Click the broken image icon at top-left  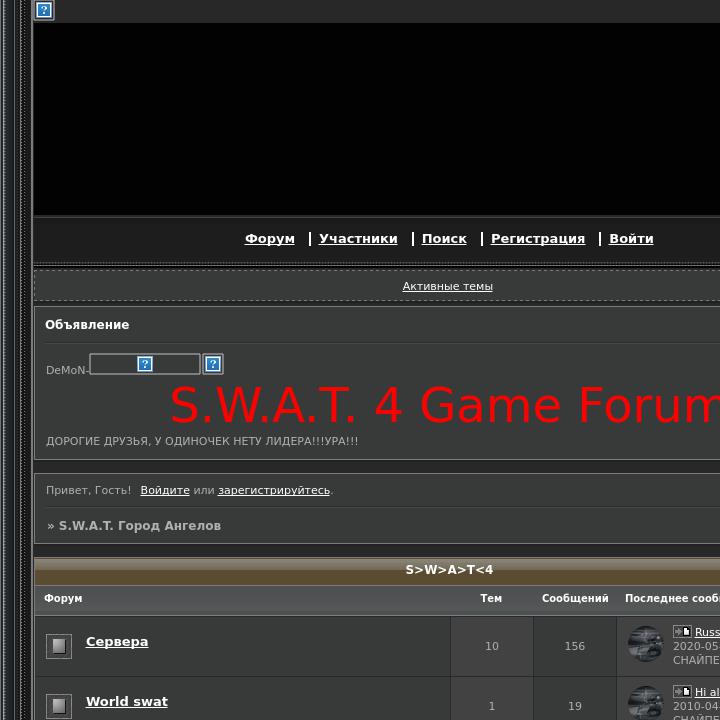(44, 10)
